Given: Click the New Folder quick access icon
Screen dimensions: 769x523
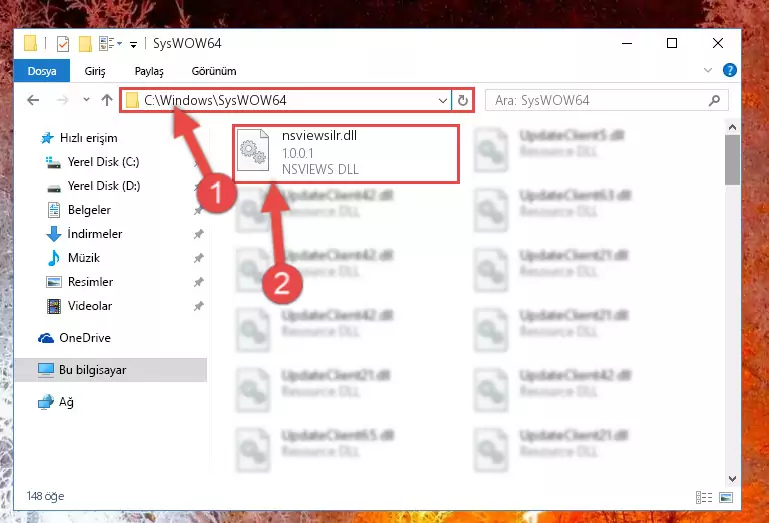Looking at the screenshot, I should 85,44.
